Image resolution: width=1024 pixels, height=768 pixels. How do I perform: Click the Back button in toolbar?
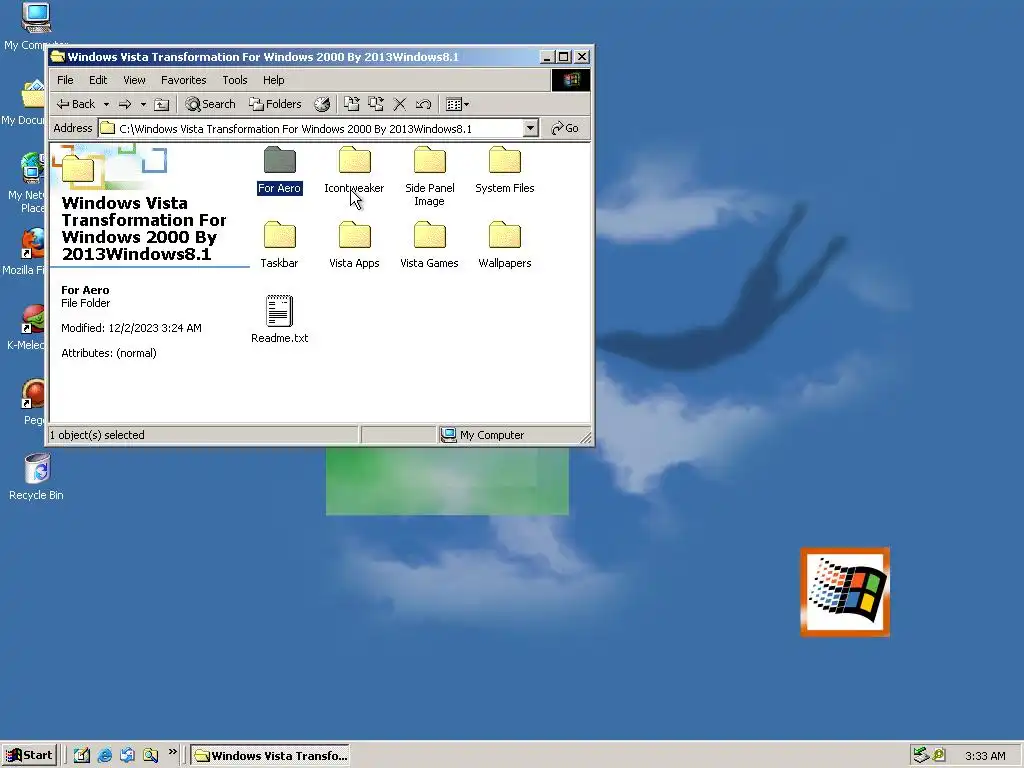(x=75, y=104)
